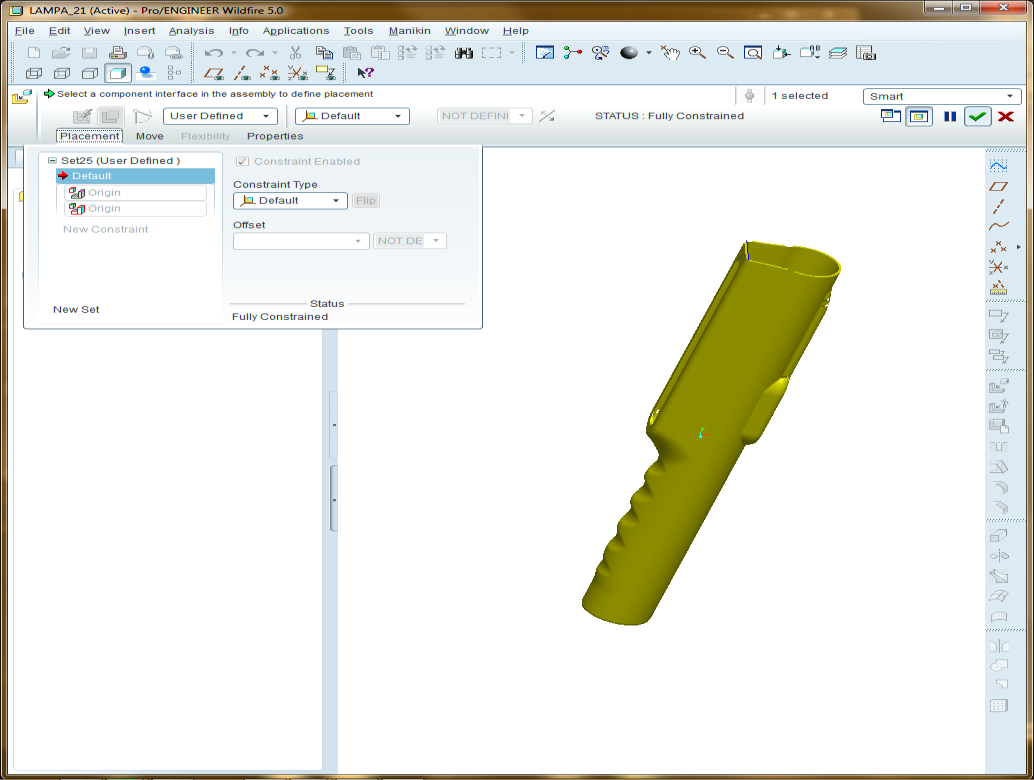Click the Open file icon

pyautogui.click(x=61, y=53)
